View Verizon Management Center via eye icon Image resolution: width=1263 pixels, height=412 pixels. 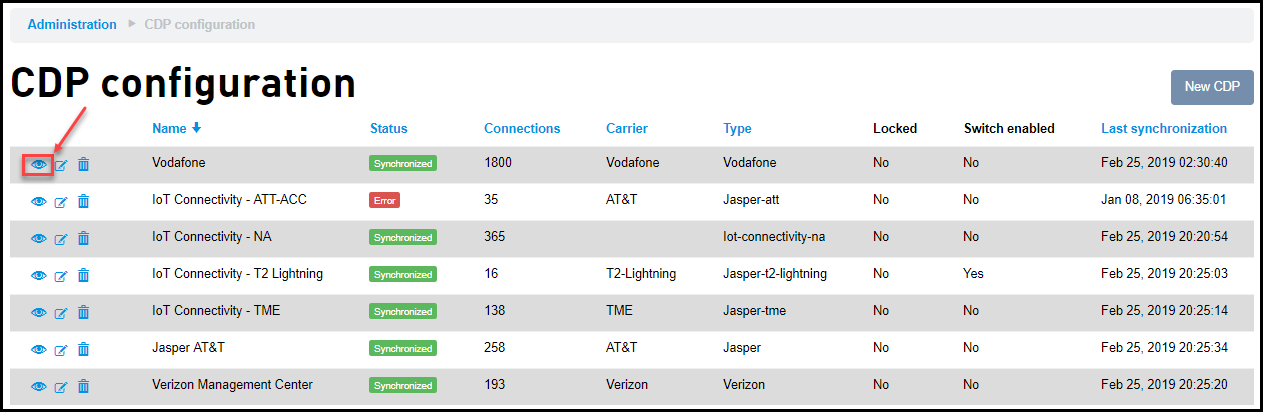pos(39,386)
